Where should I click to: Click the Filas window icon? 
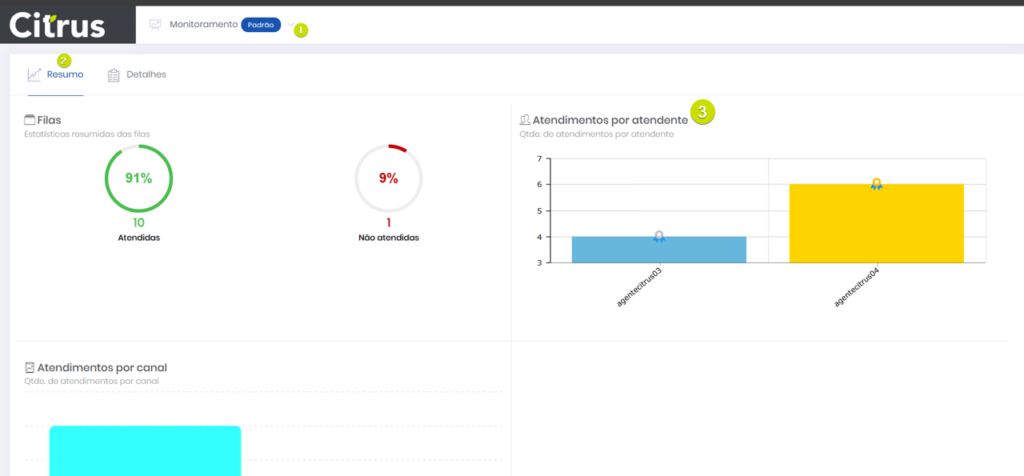tap(29, 119)
